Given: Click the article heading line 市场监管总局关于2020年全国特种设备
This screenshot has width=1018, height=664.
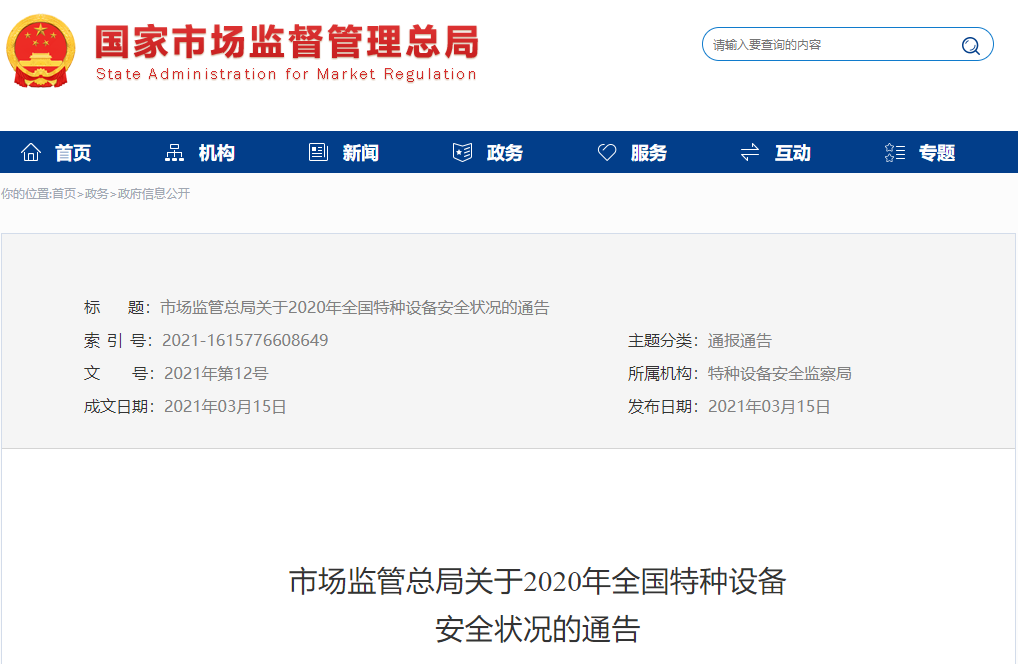Looking at the screenshot, I should point(538,581).
